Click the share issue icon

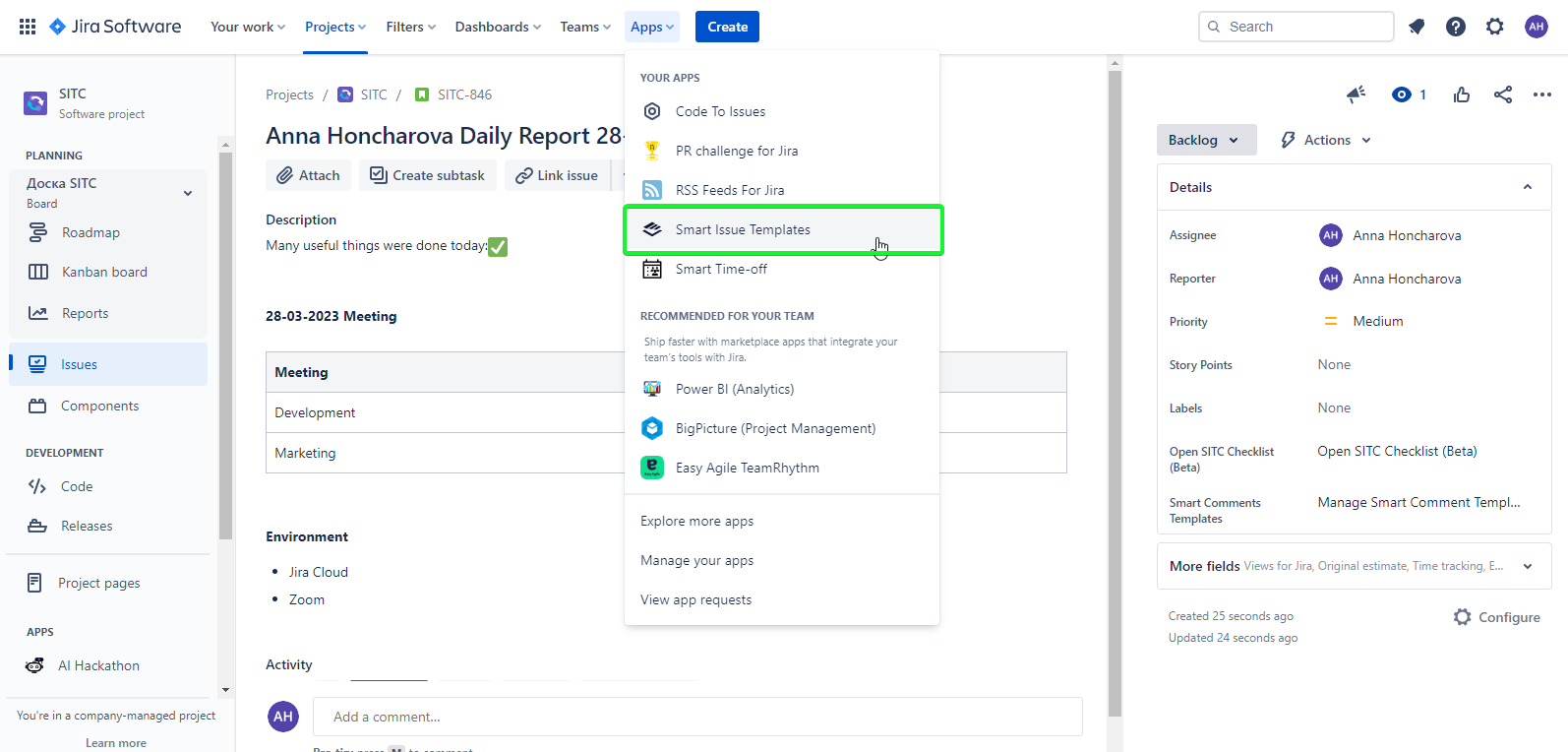coord(1503,94)
